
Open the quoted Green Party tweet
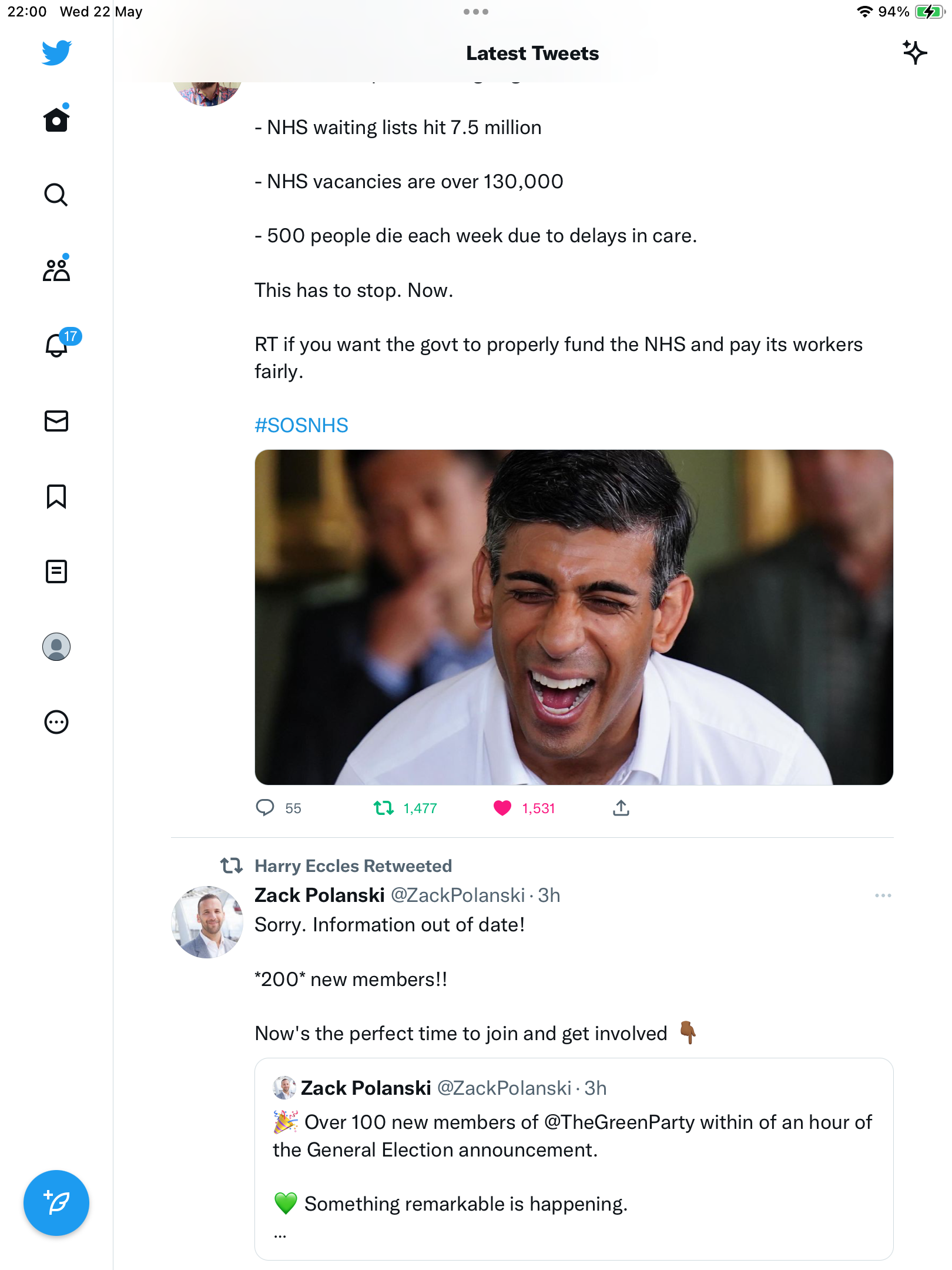pyautogui.click(x=574, y=1159)
